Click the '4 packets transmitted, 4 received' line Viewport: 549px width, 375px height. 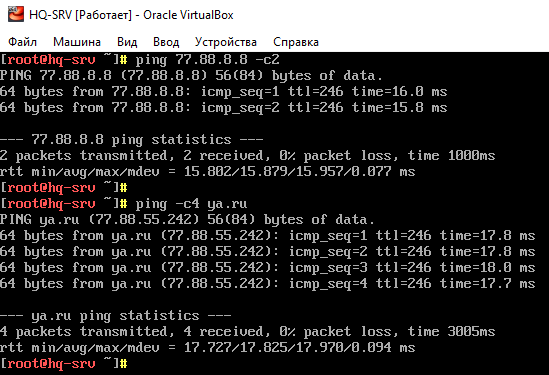[247, 332]
